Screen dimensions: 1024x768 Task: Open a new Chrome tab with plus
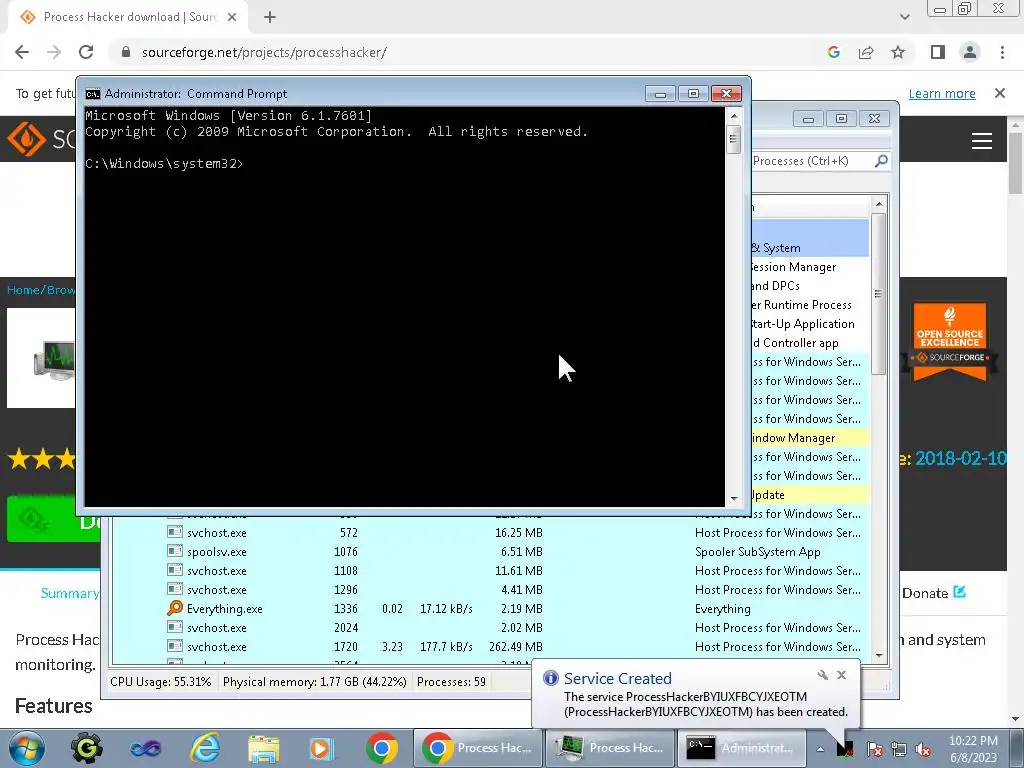pos(270,17)
